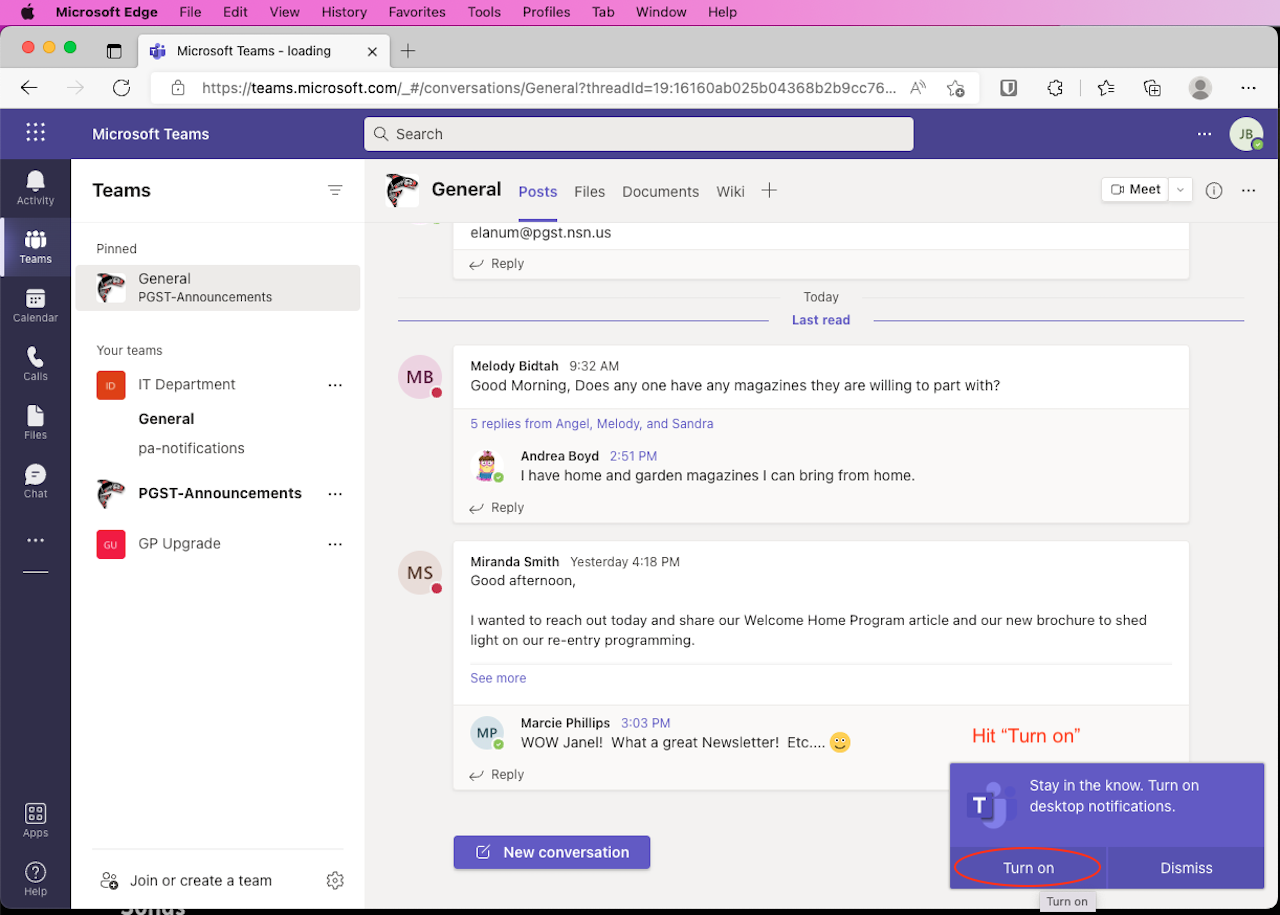Open the Chat sidebar icon
The width and height of the screenshot is (1280, 915).
pos(35,481)
